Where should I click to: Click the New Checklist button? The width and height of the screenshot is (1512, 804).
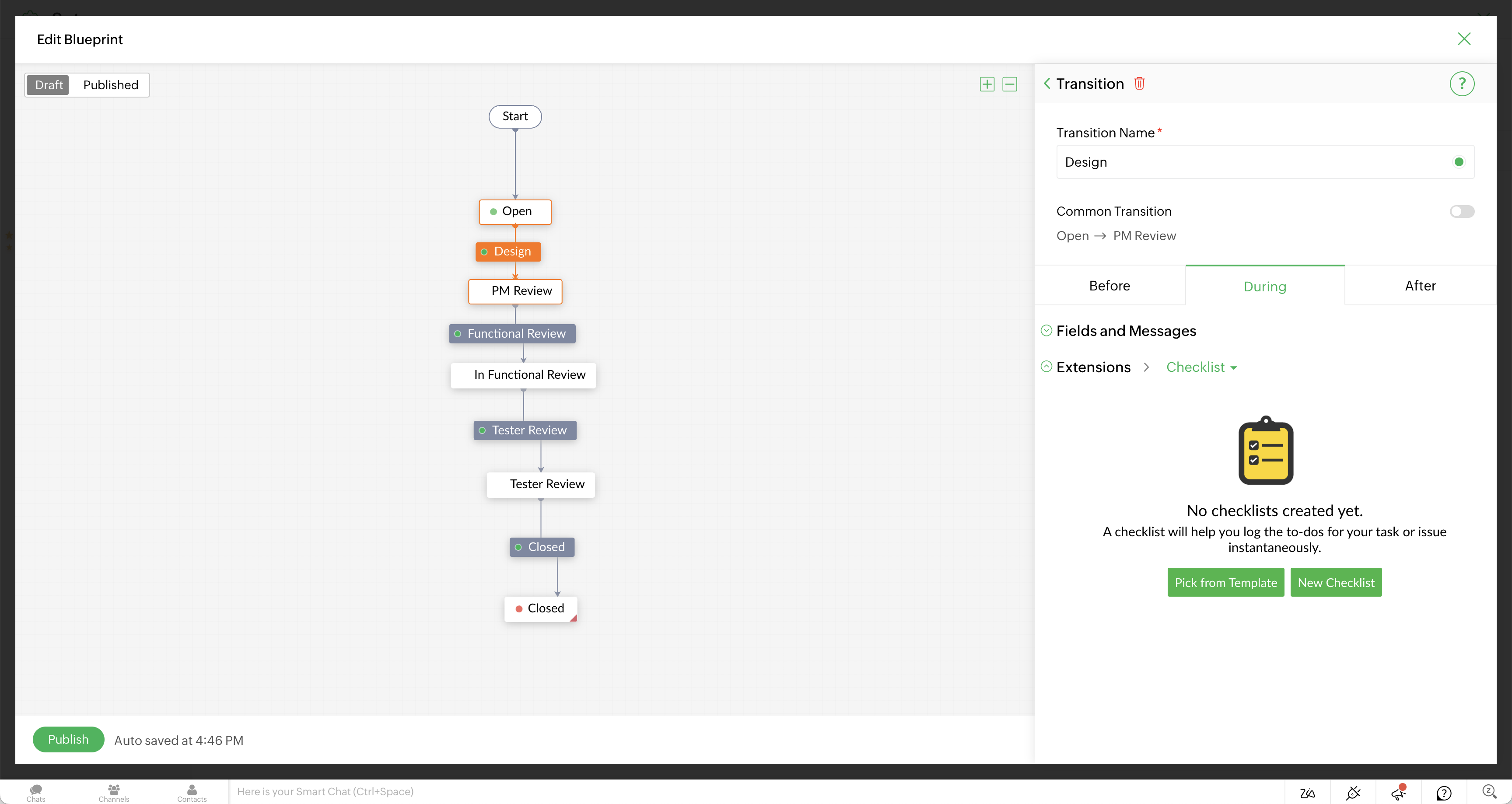coord(1336,582)
